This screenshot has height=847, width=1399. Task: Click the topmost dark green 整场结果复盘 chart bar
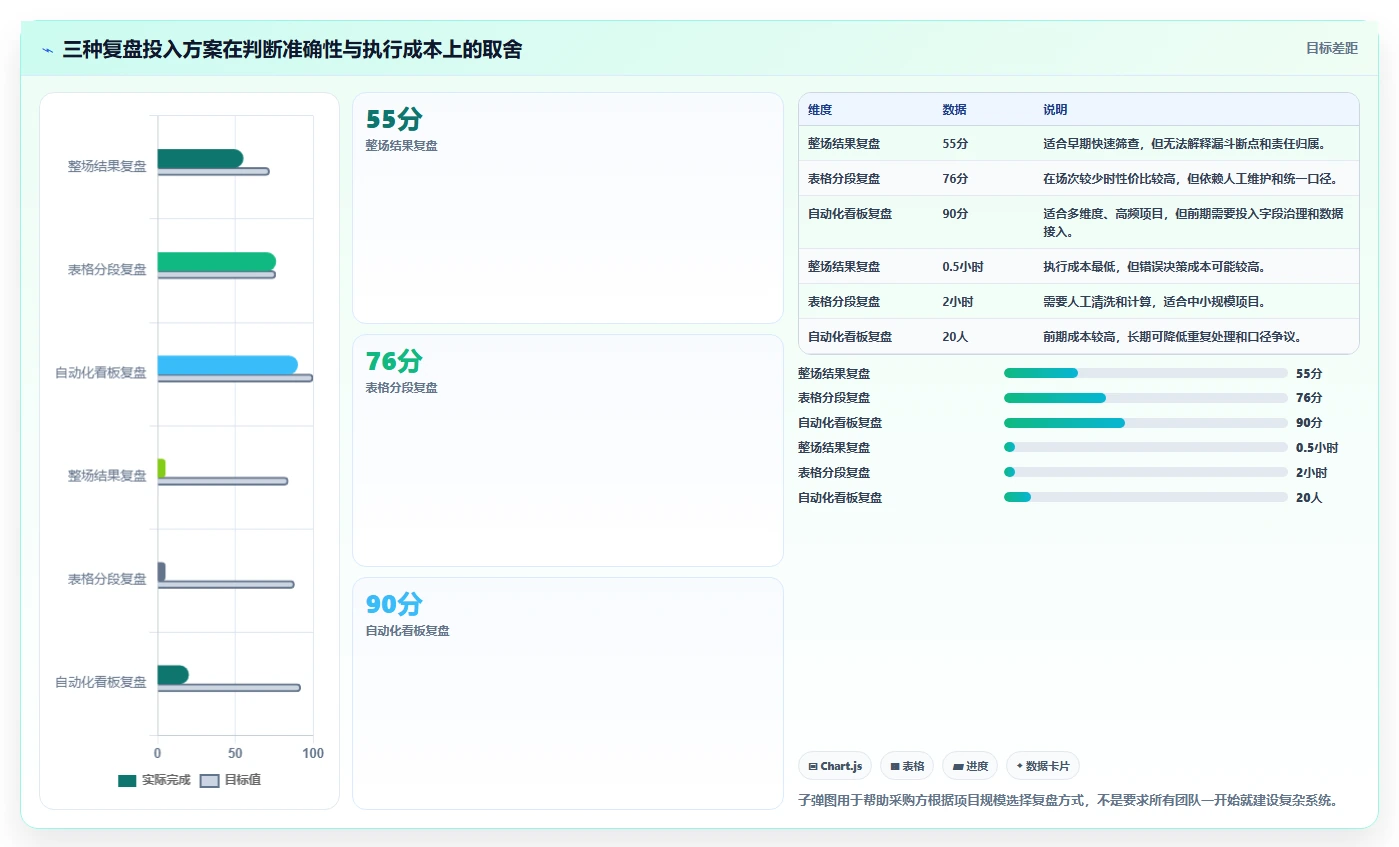click(200, 158)
